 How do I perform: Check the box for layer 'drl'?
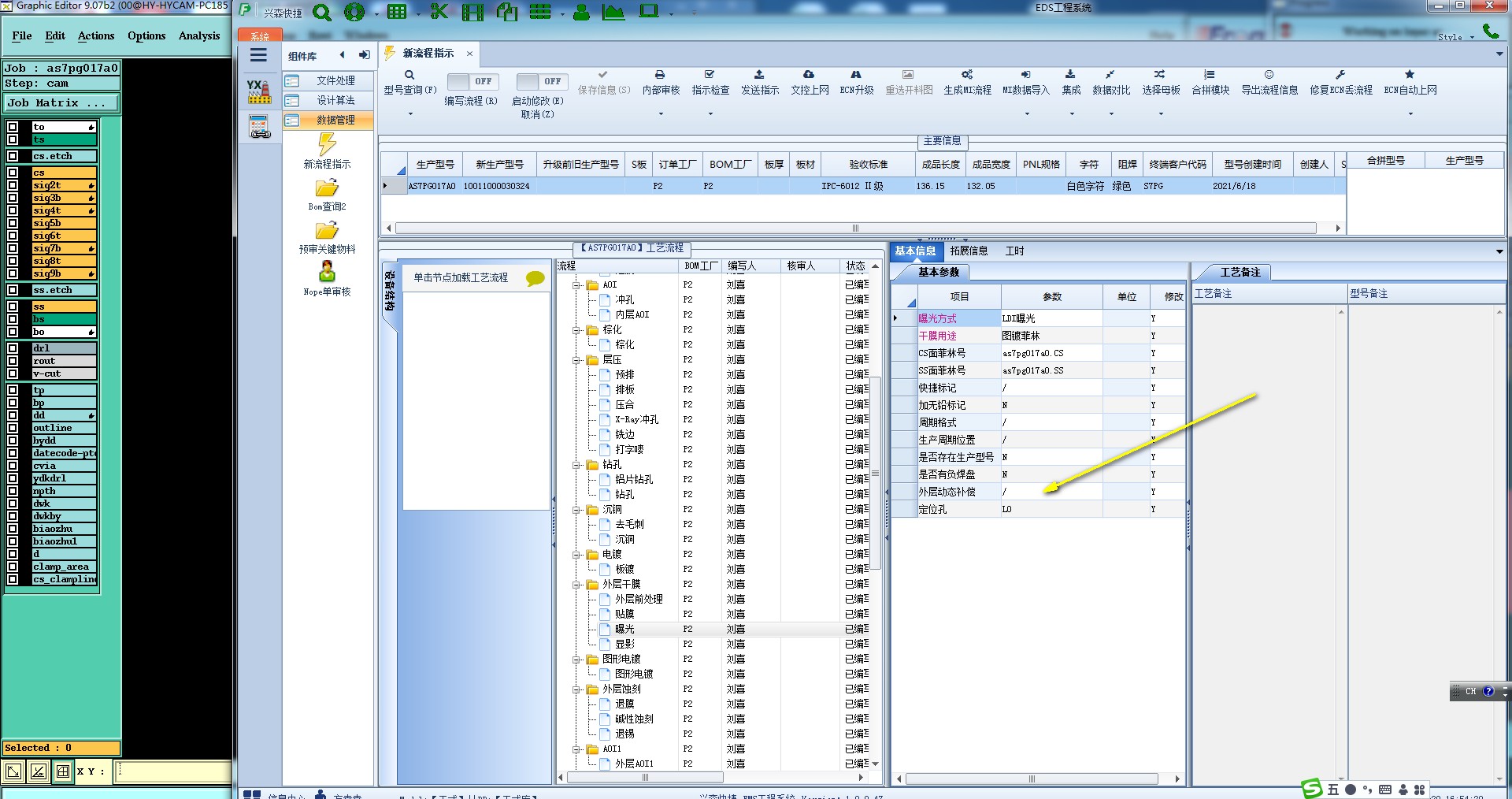tap(13, 348)
